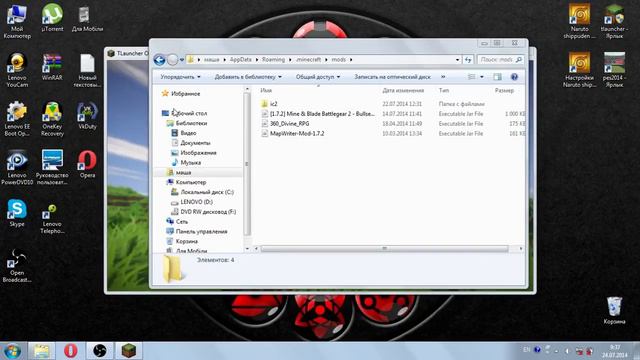
Task: Select LENOVO (D:) drive in tree
Action: 192,202
